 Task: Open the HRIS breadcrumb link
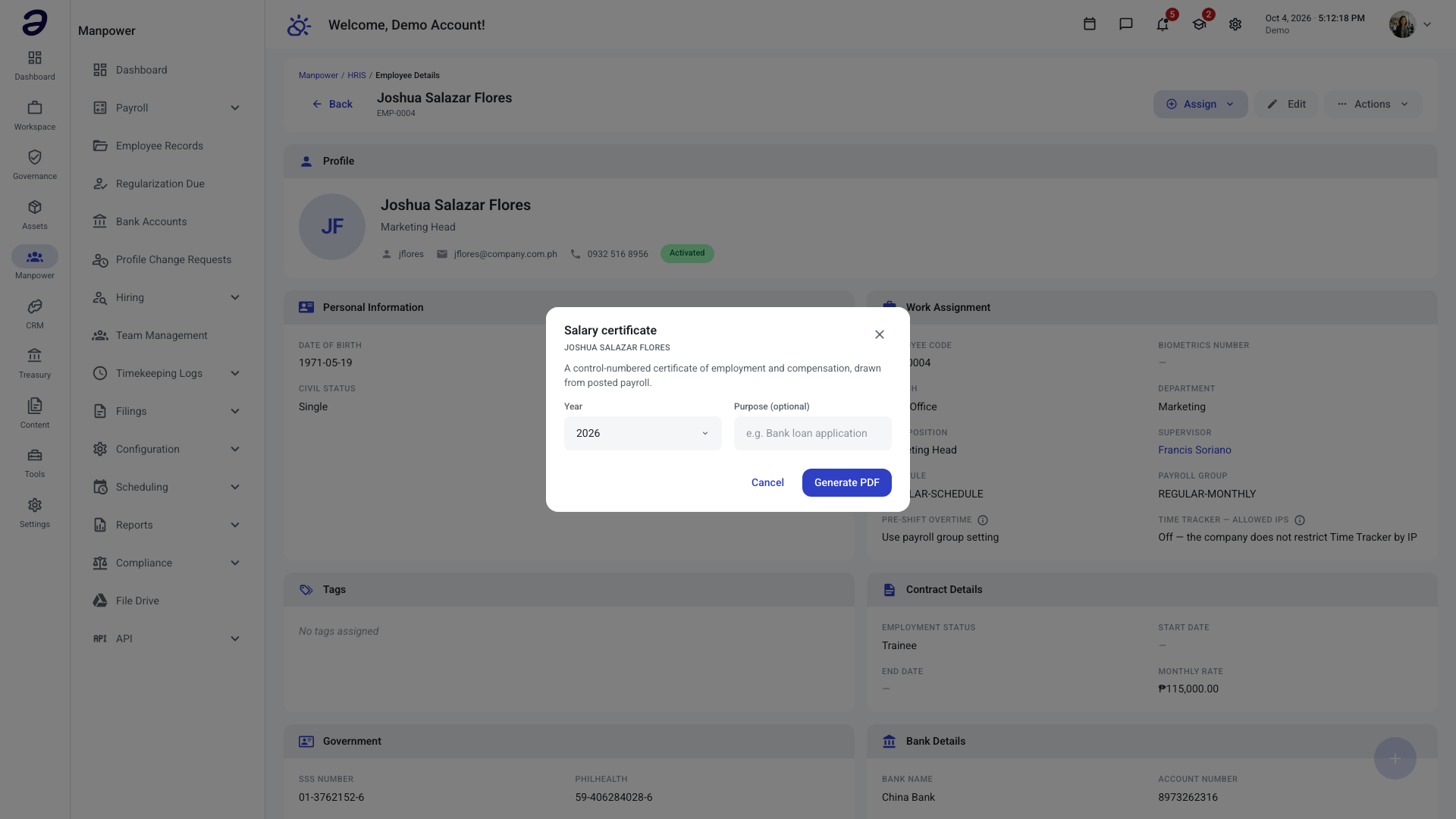click(356, 75)
